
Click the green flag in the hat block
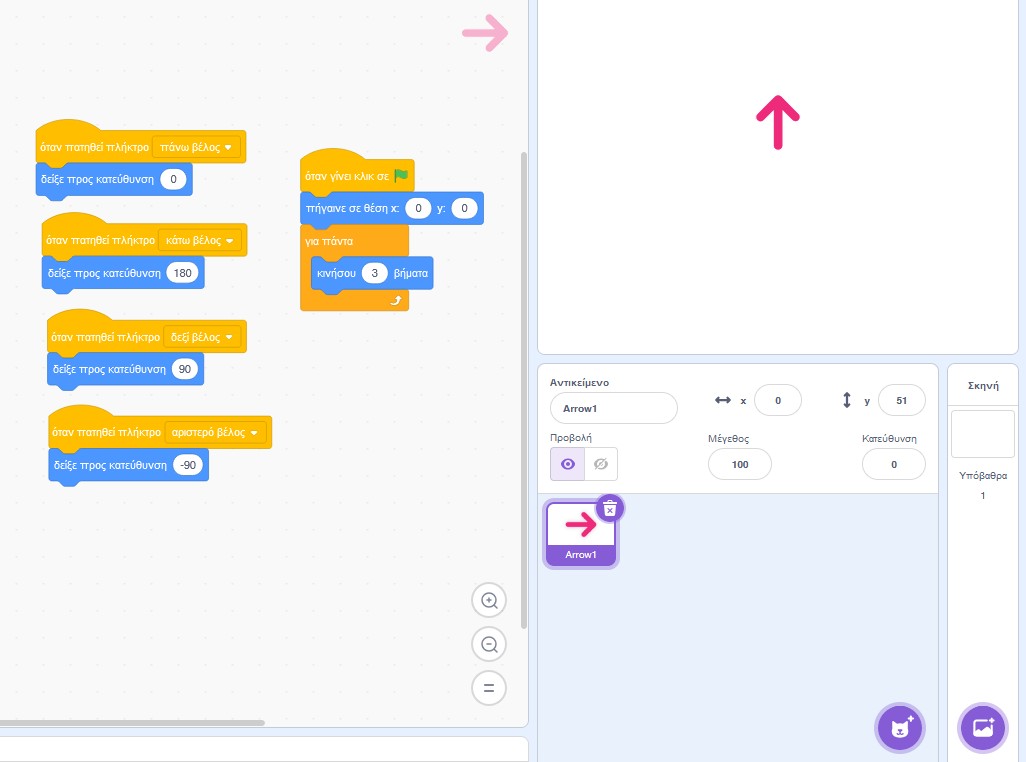pyautogui.click(x=401, y=175)
